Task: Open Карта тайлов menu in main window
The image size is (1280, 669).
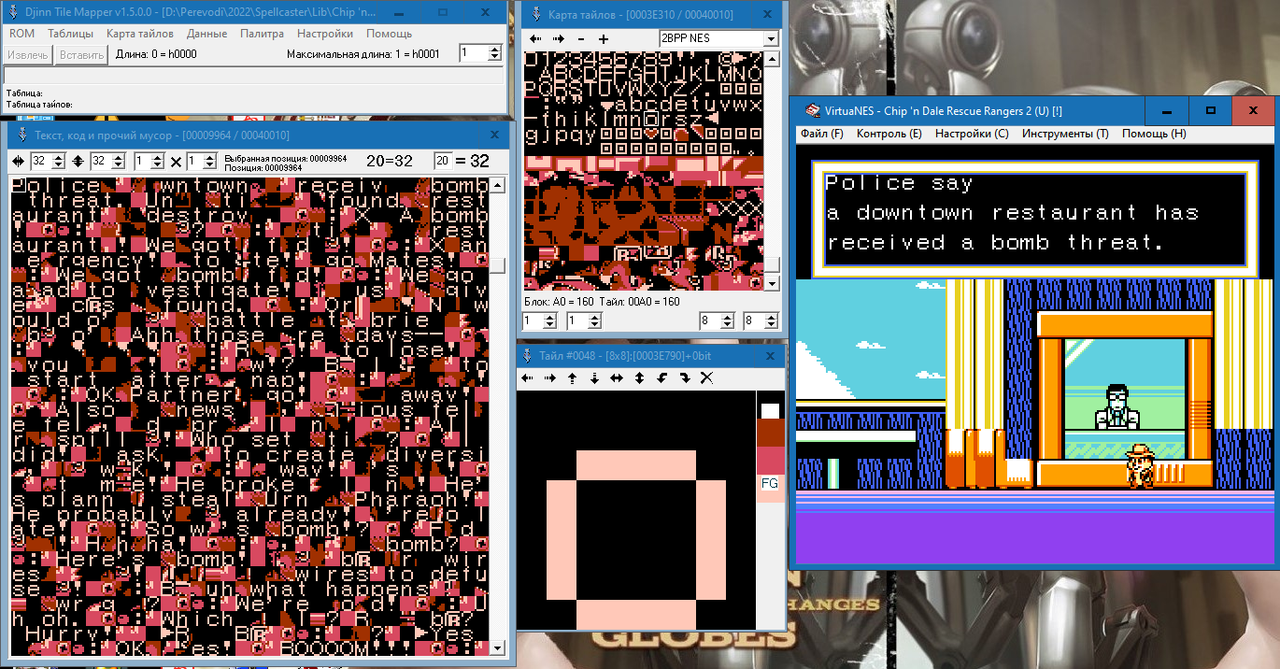Action: (140, 33)
